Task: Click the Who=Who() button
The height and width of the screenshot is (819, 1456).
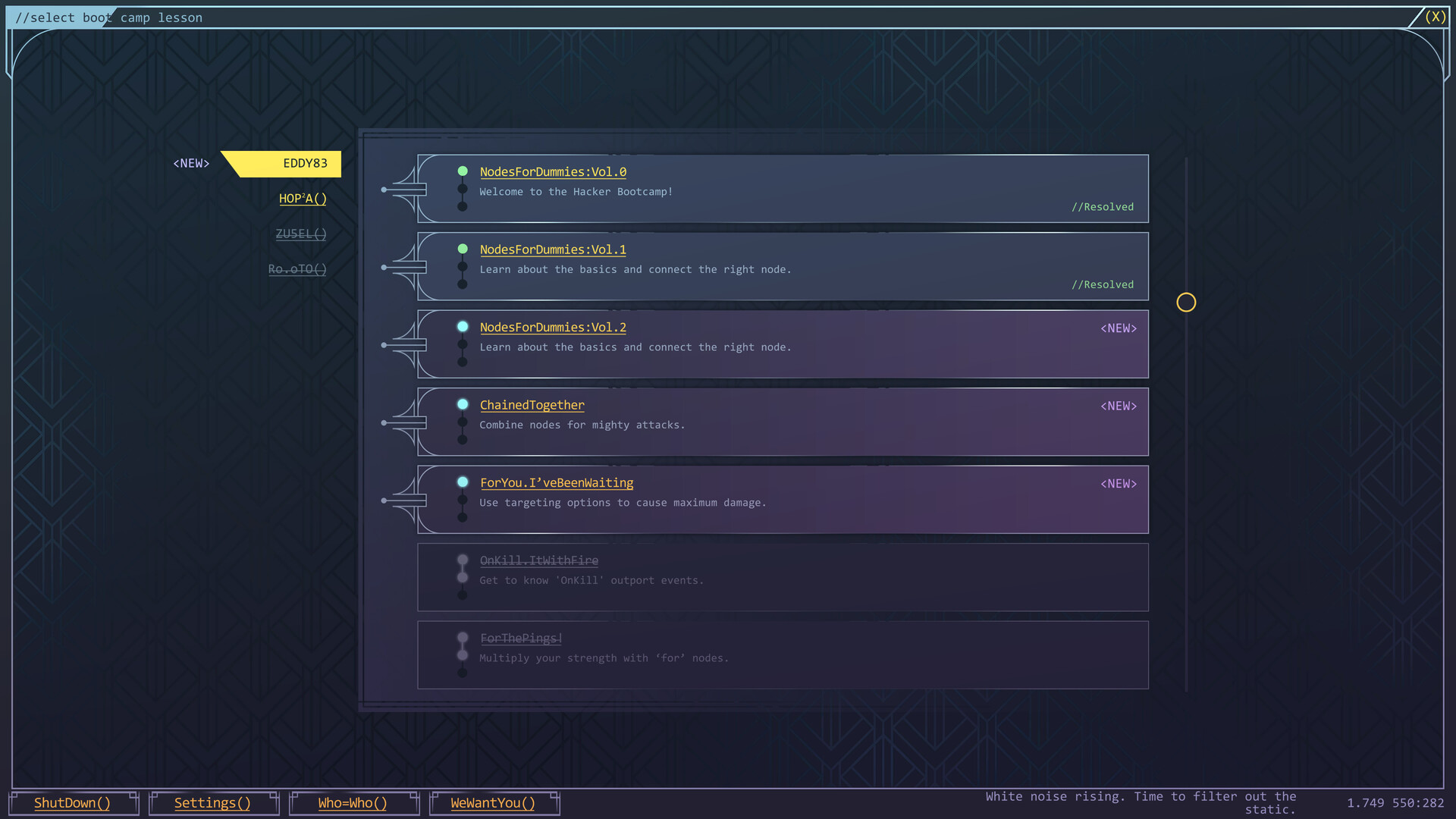Action: pos(353,802)
